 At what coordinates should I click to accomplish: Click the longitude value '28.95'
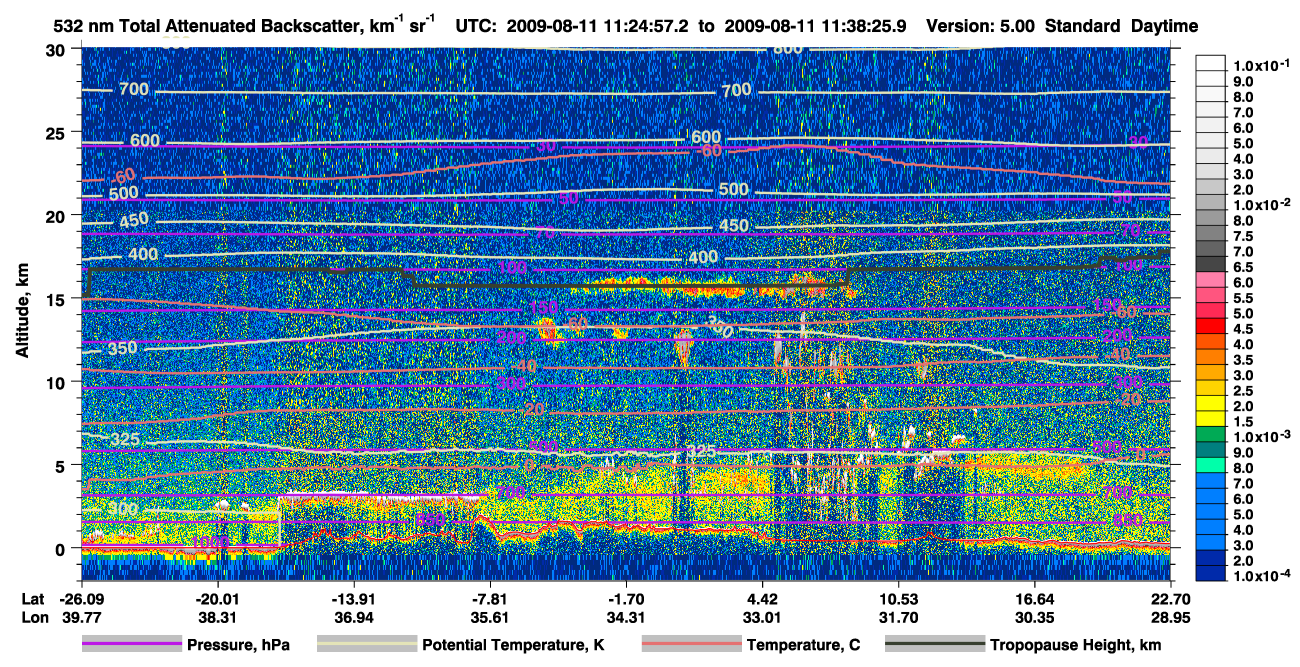click(1171, 618)
